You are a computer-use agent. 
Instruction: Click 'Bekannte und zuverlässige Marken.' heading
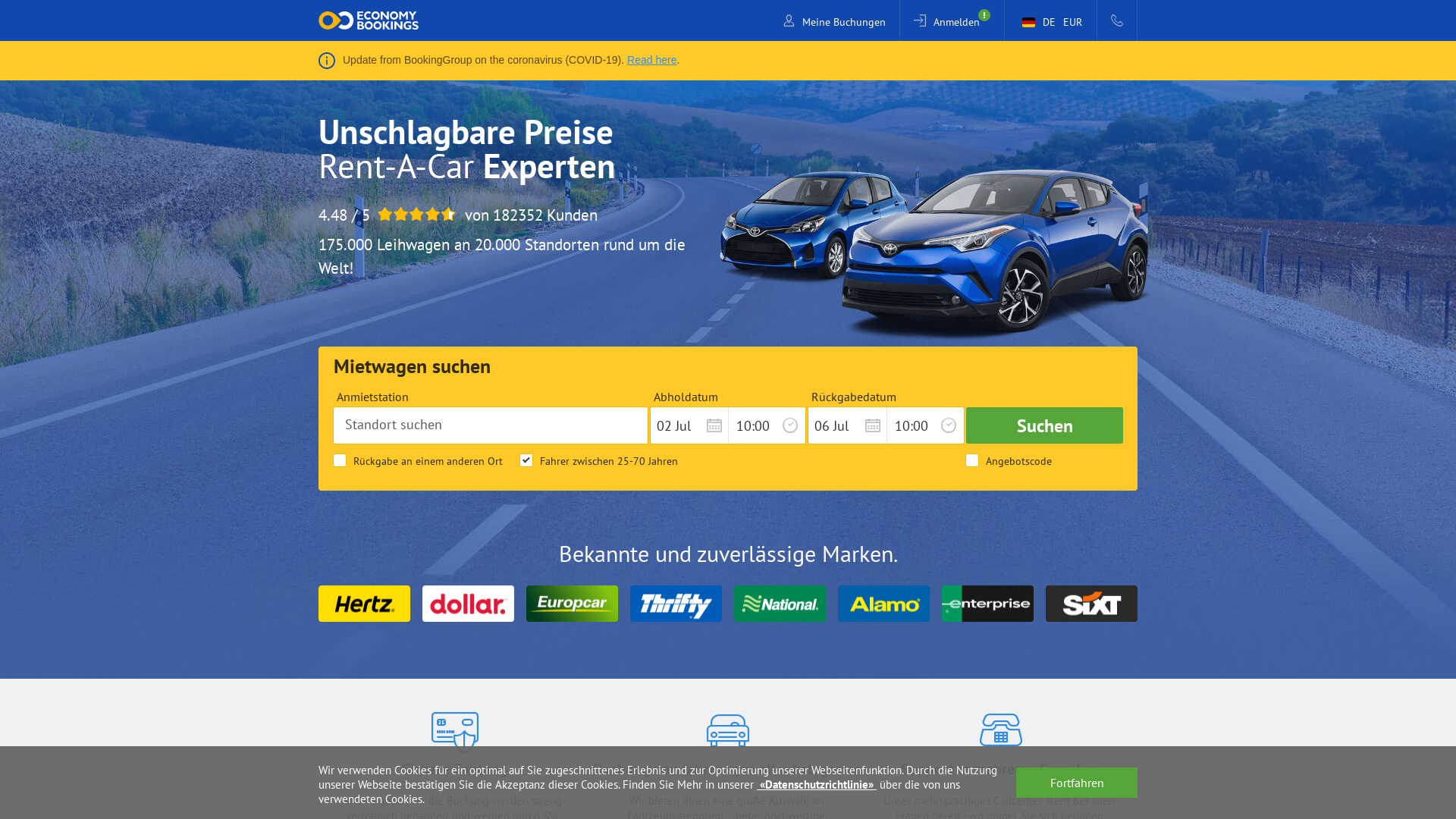(728, 554)
